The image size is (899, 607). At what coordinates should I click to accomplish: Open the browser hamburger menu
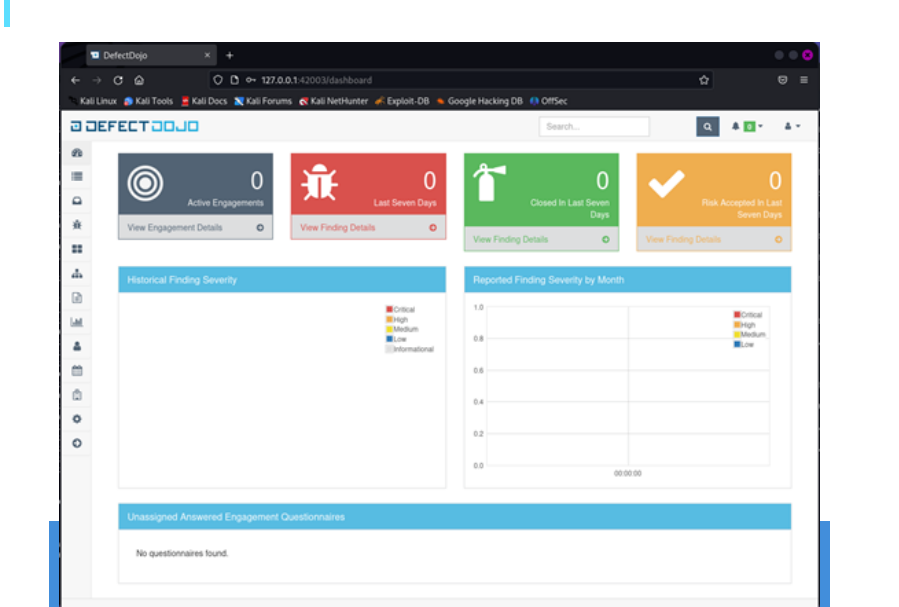(804, 80)
